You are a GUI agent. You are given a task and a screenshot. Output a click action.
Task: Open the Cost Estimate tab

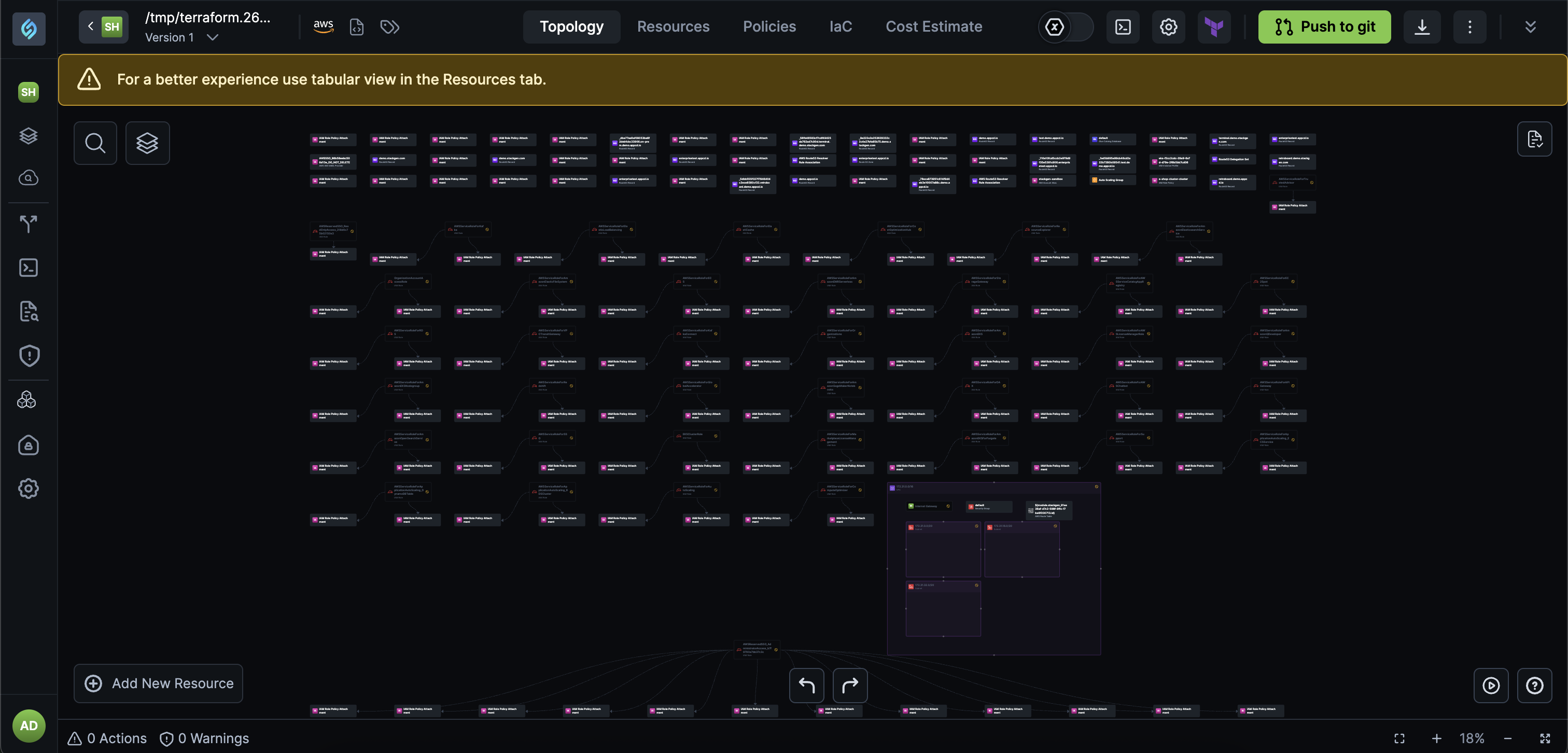click(x=933, y=27)
